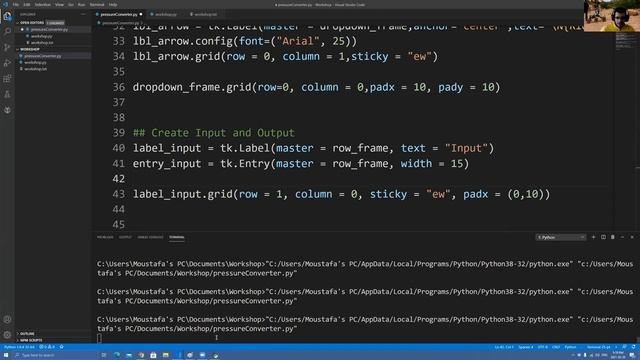Screen dimensions: 640x360
Task: Open the Testing flask view
Action: click(x=7, y=94)
